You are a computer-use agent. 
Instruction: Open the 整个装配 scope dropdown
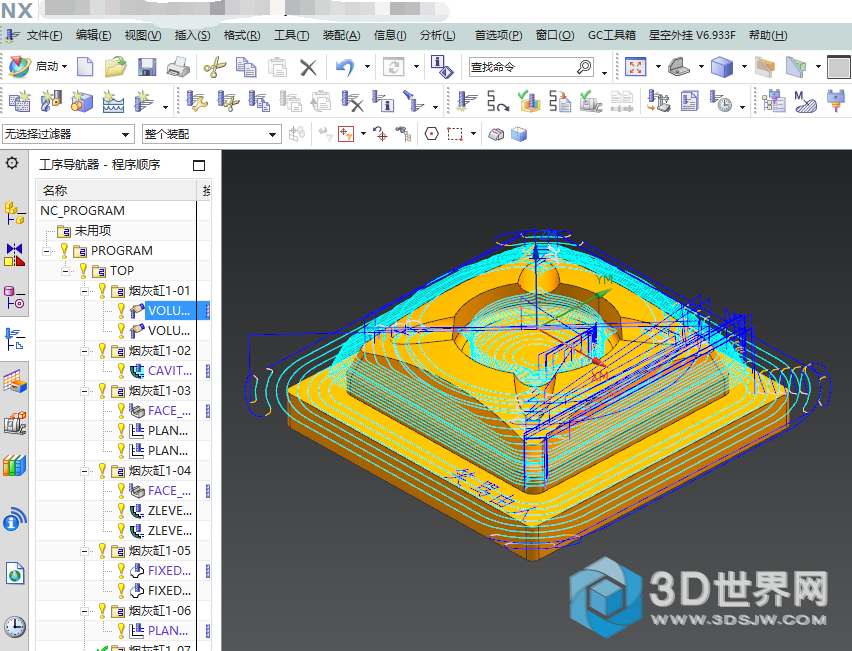[211, 134]
